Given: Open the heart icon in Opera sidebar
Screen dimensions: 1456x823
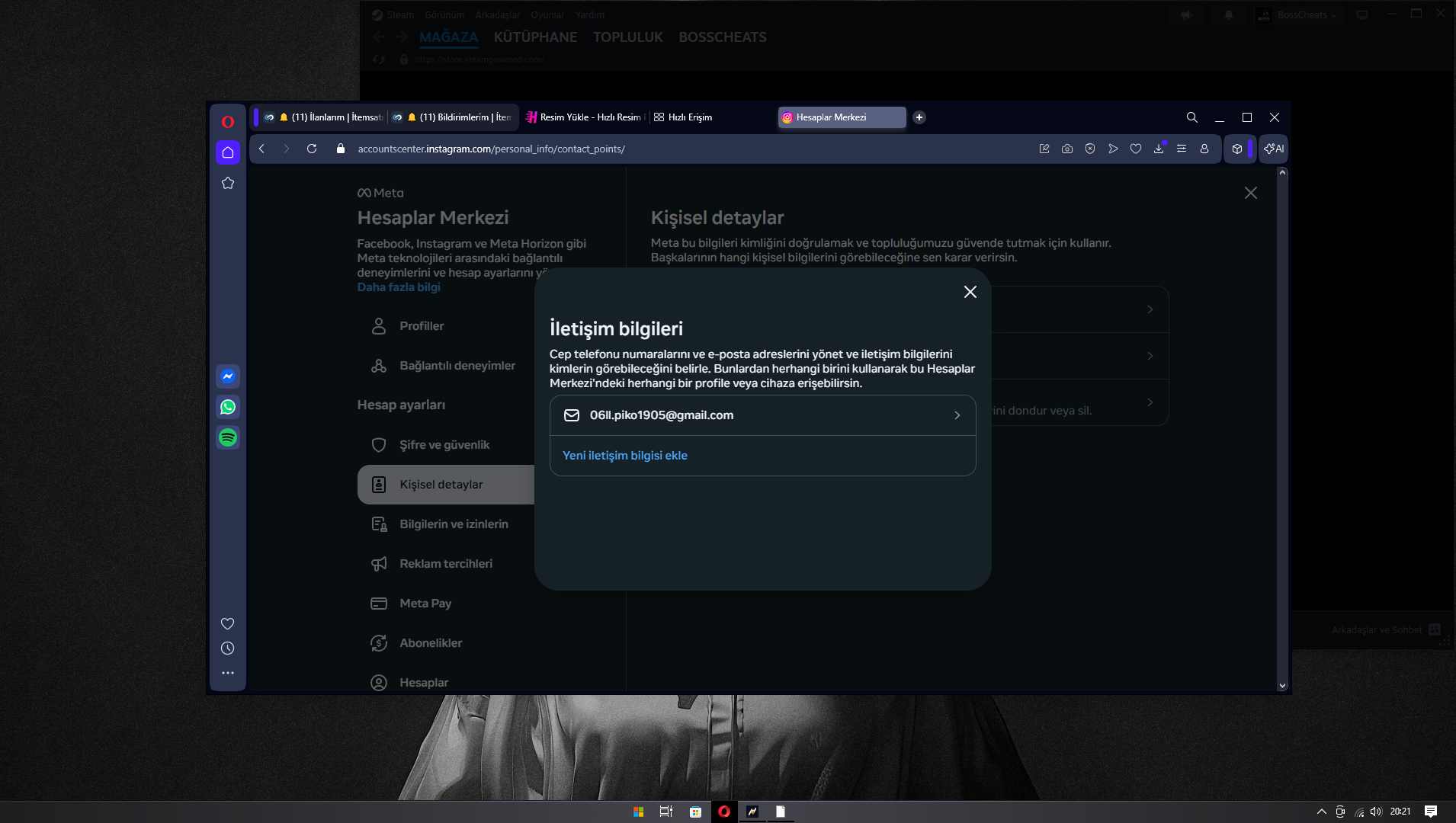Looking at the screenshot, I should pos(228,623).
